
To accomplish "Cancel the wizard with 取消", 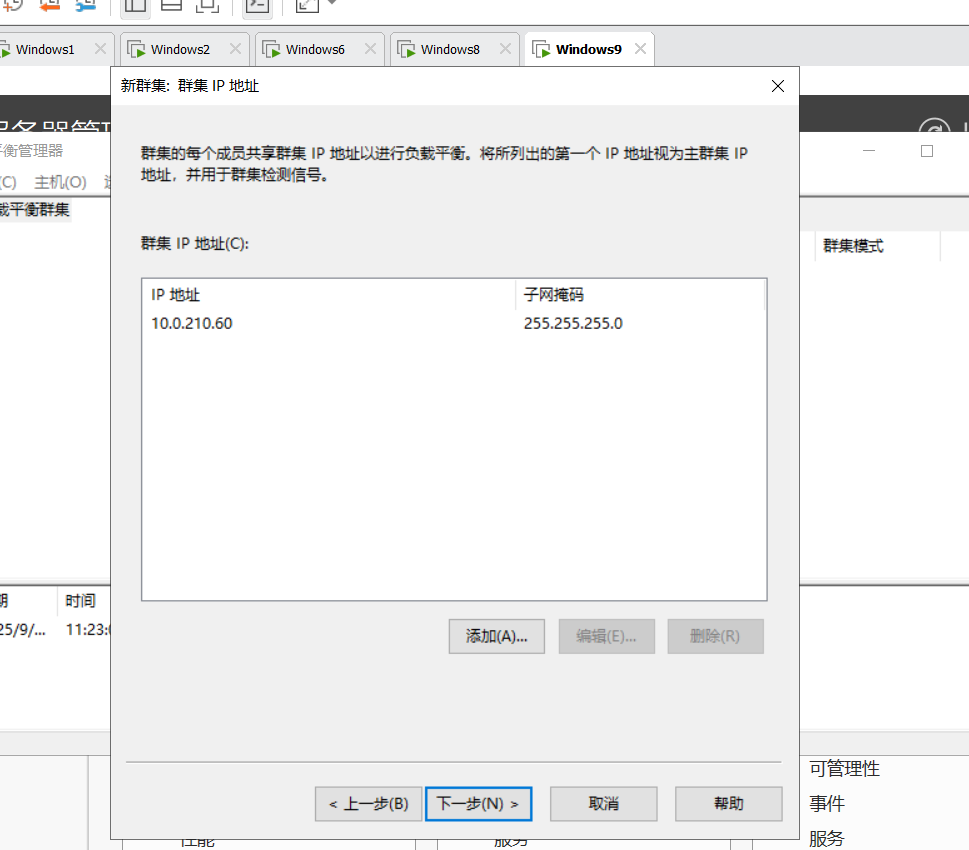I will click(x=603, y=804).
